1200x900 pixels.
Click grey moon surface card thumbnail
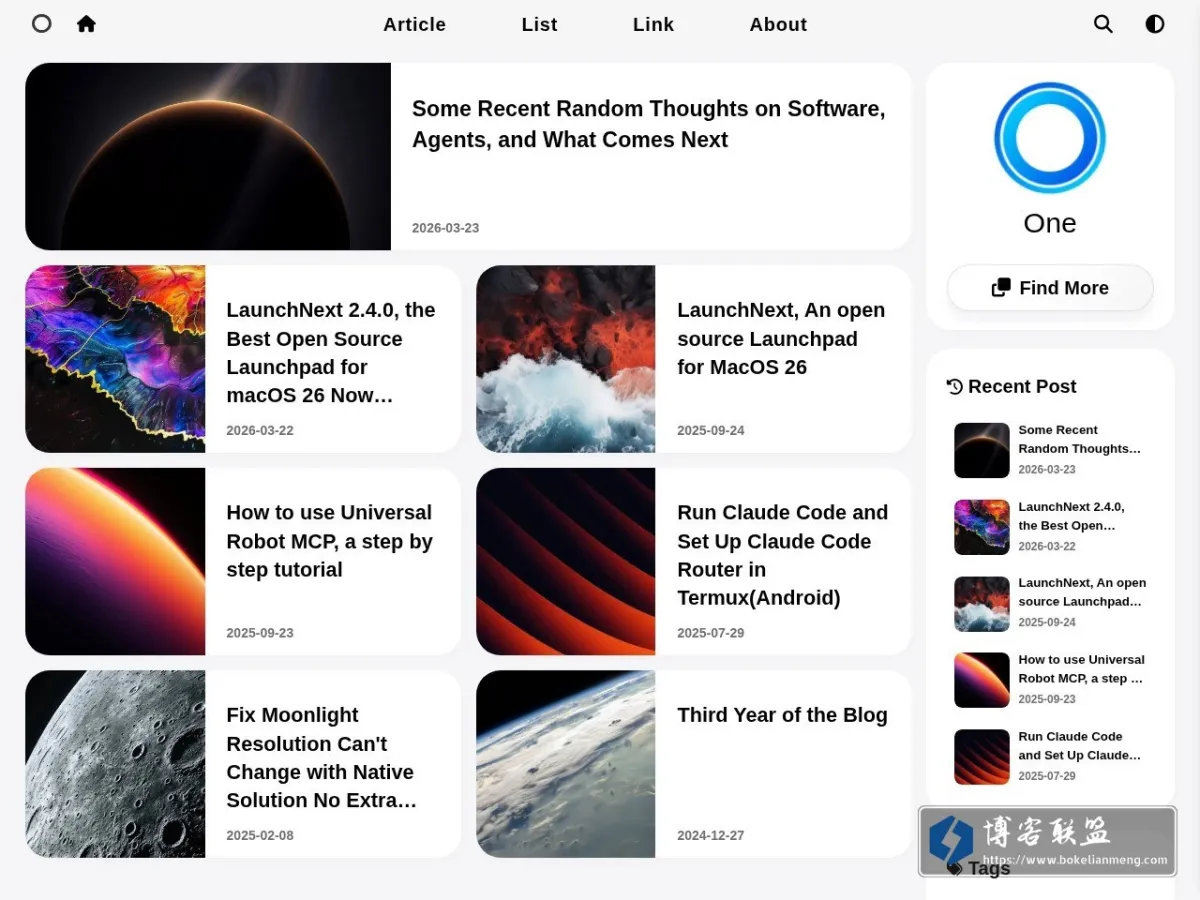coord(115,764)
